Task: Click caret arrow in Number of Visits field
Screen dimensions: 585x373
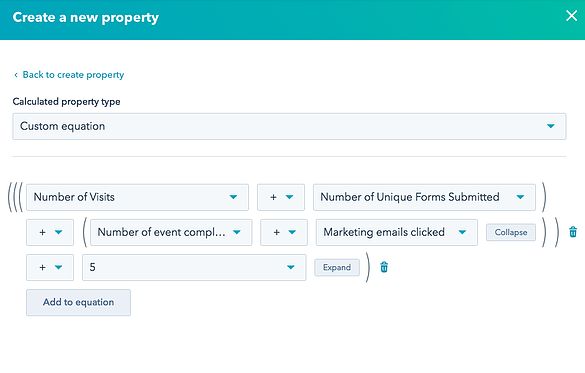Action: (233, 197)
